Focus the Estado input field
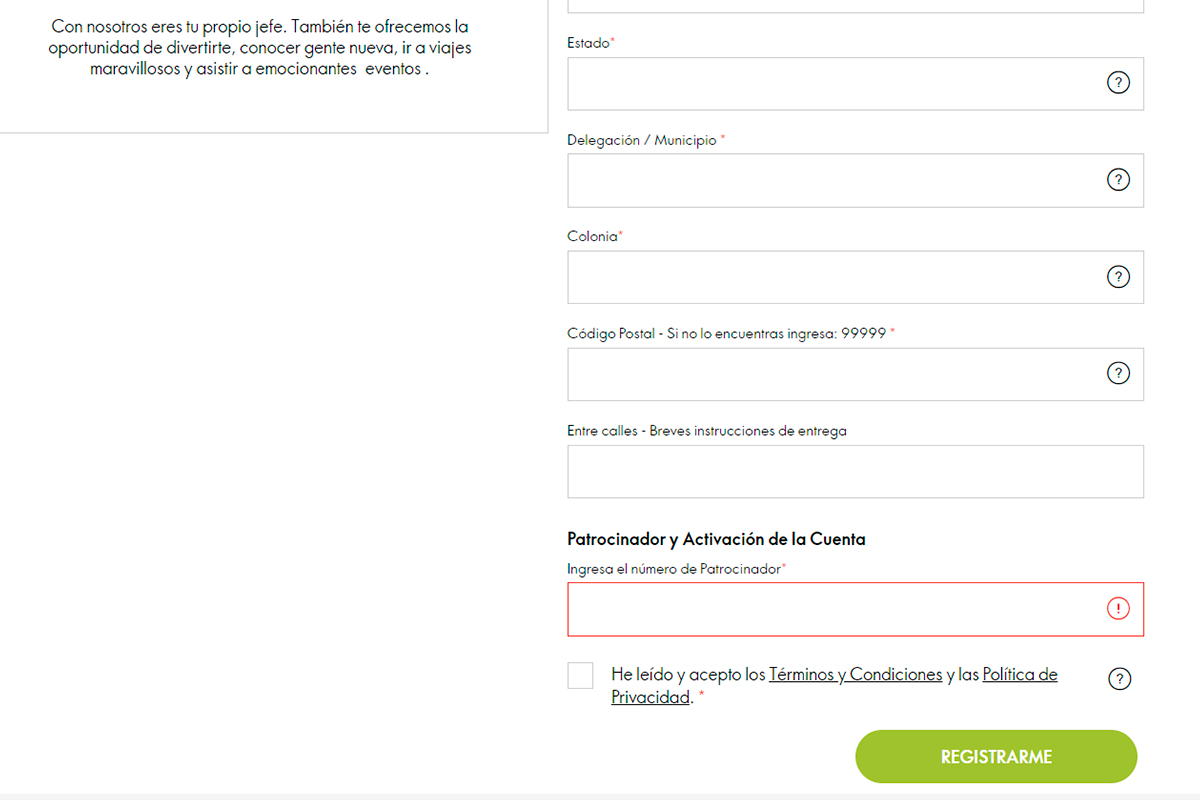1200x800 pixels. [855, 83]
